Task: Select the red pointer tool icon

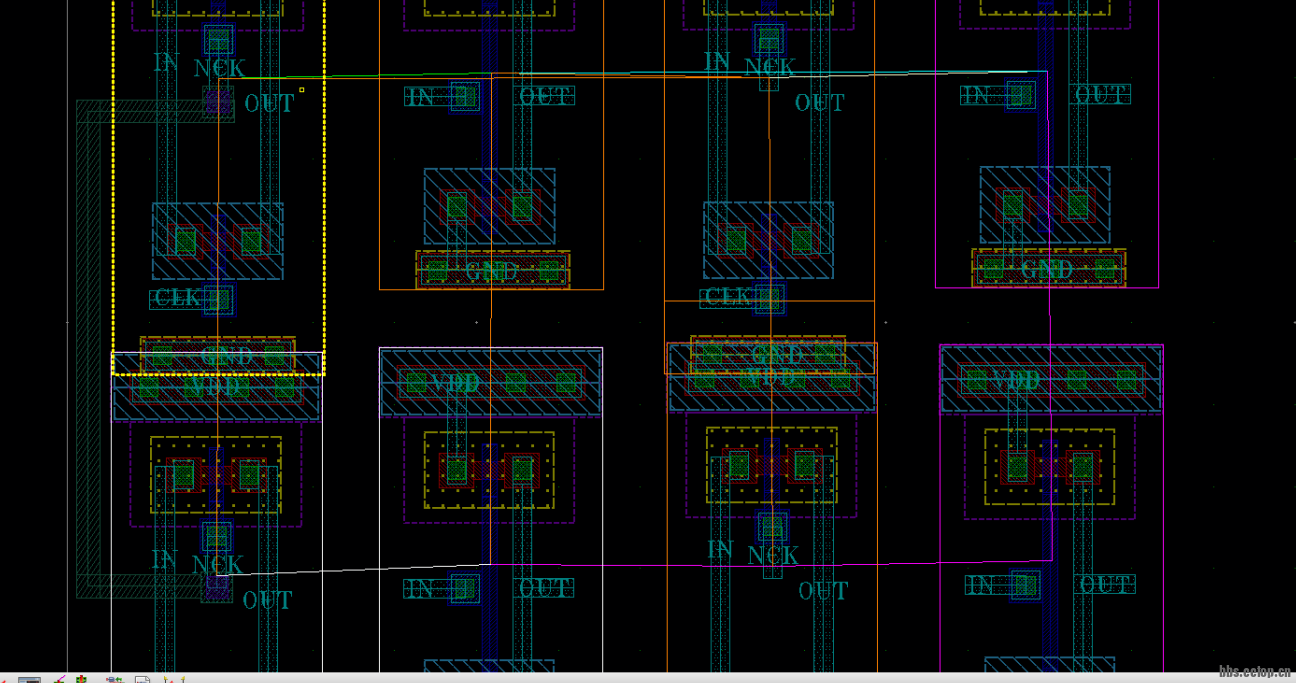Action: [x=5, y=679]
